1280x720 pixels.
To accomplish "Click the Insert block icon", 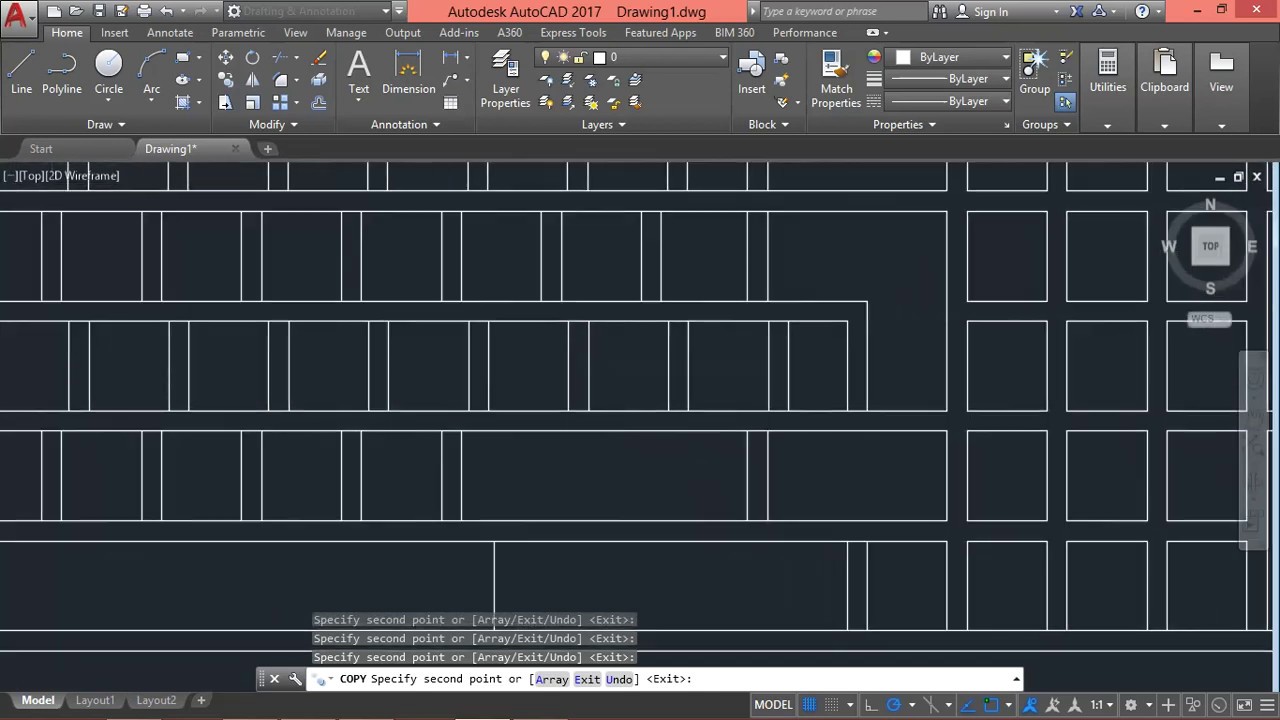I will [752, 72].
